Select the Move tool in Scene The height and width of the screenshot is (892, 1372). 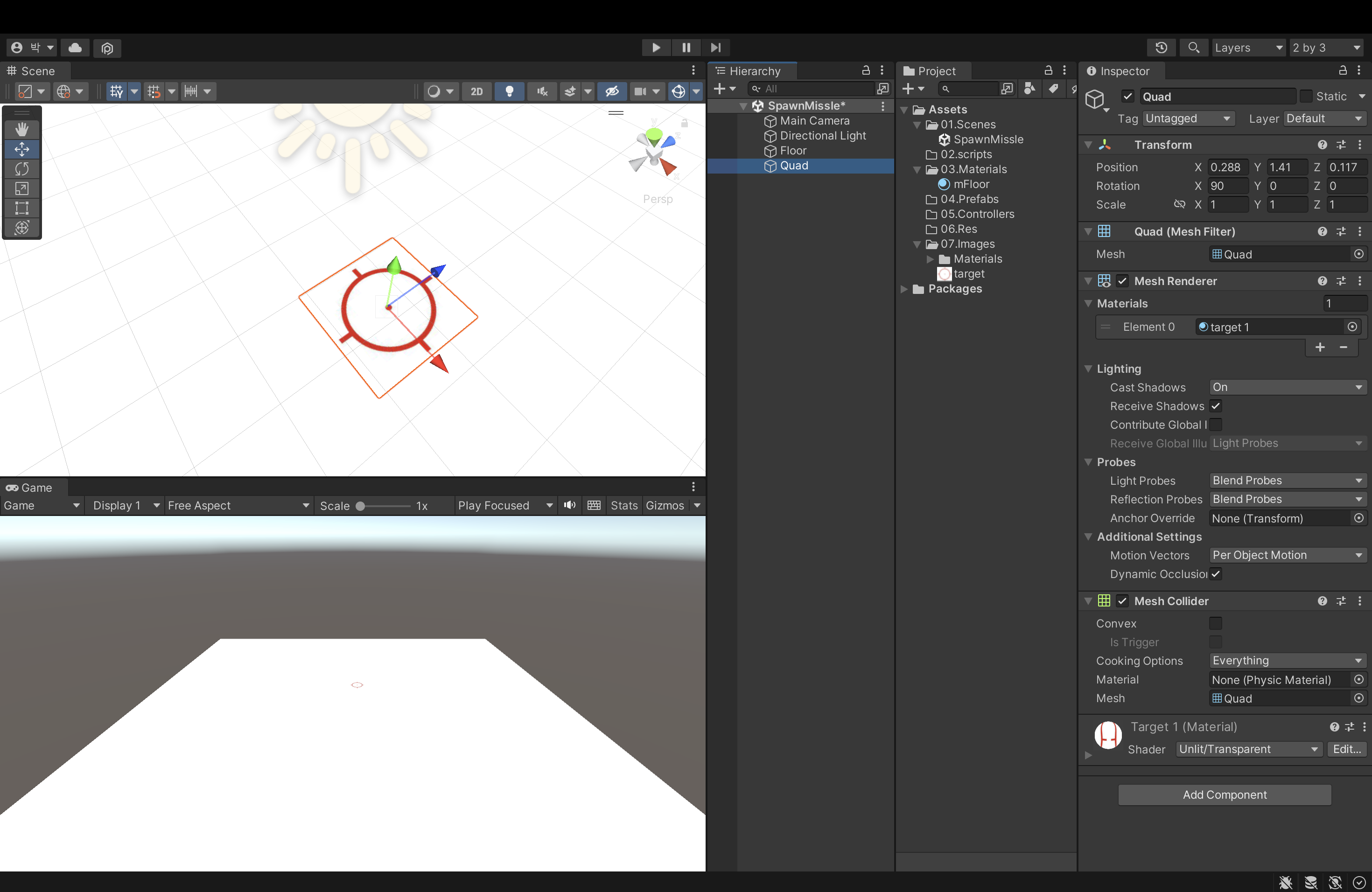[x=22, y=149]
